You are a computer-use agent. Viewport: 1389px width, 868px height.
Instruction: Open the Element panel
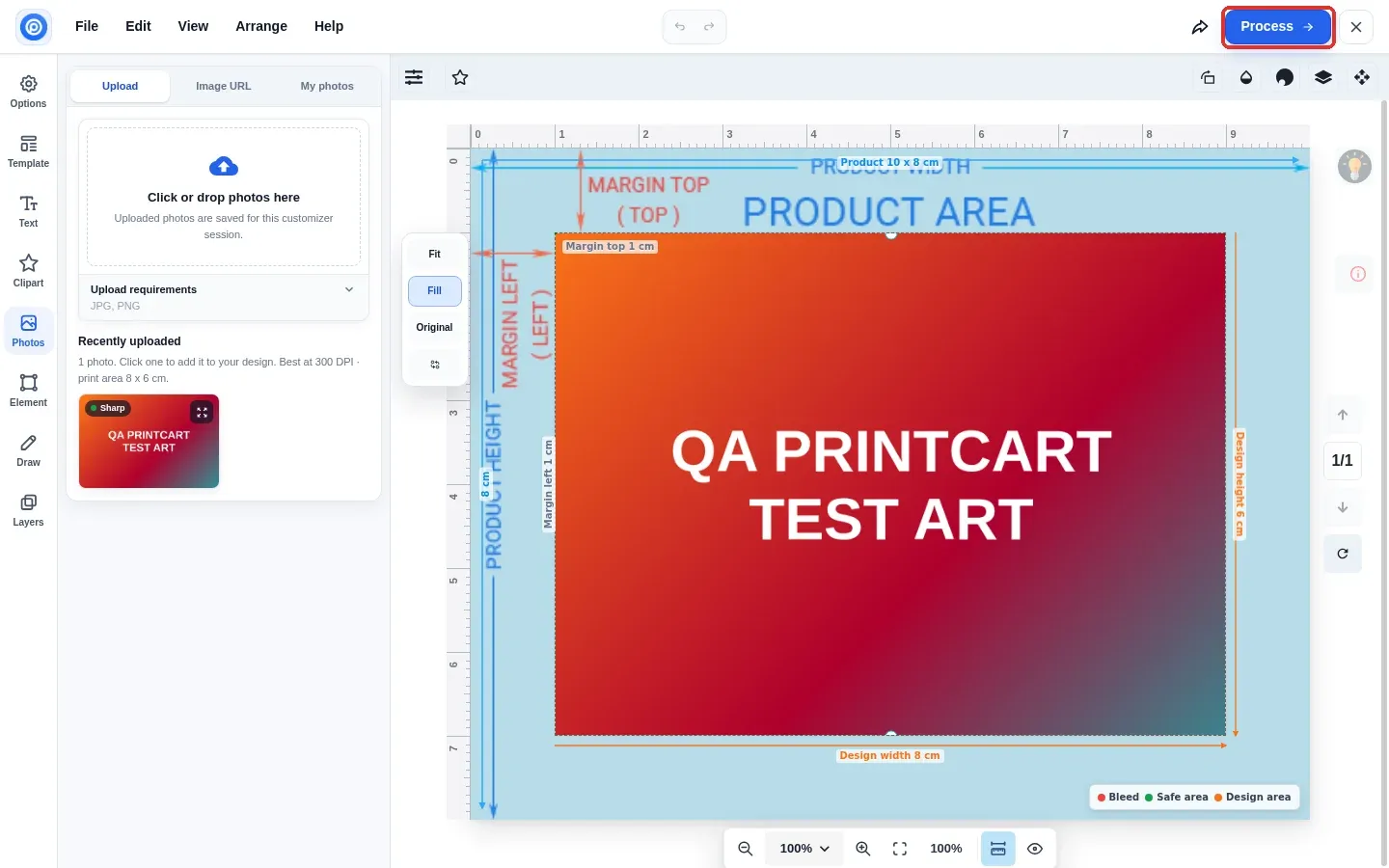click(x=28, y=391)
